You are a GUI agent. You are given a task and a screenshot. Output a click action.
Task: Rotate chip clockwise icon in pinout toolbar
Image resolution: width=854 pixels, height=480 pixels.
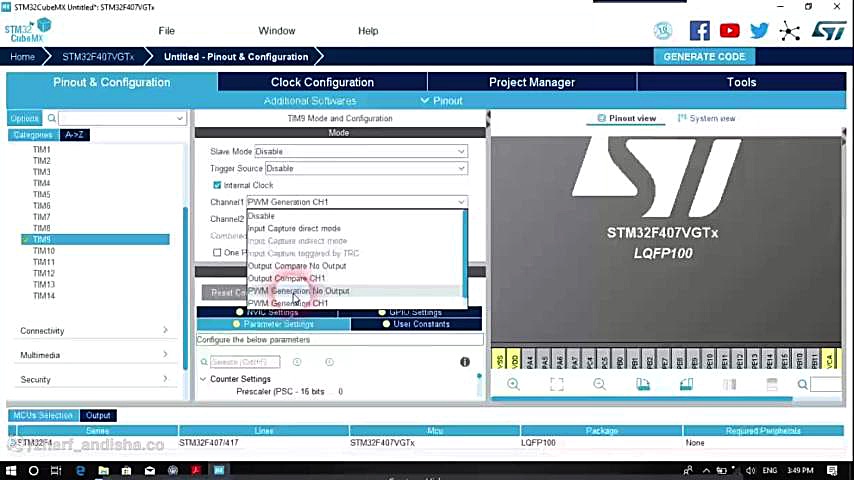[x=643, y=384]
